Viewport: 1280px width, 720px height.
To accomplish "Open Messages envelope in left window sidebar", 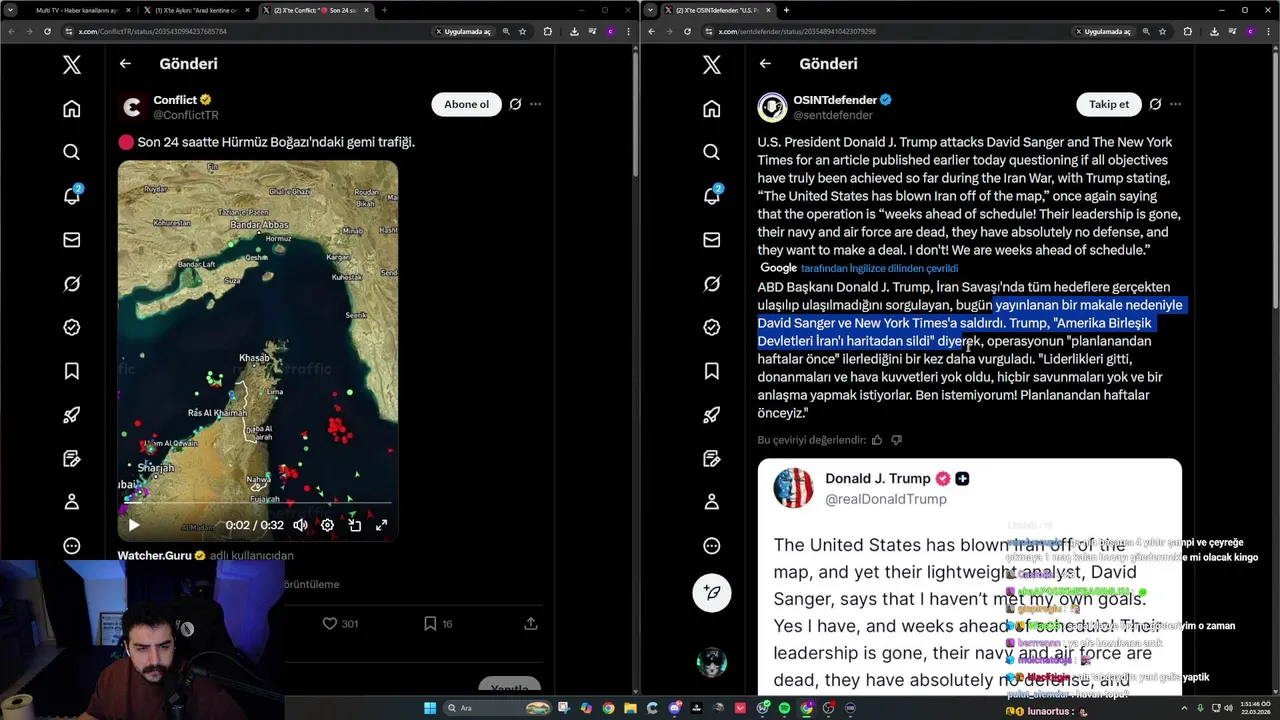I will 71,240.
